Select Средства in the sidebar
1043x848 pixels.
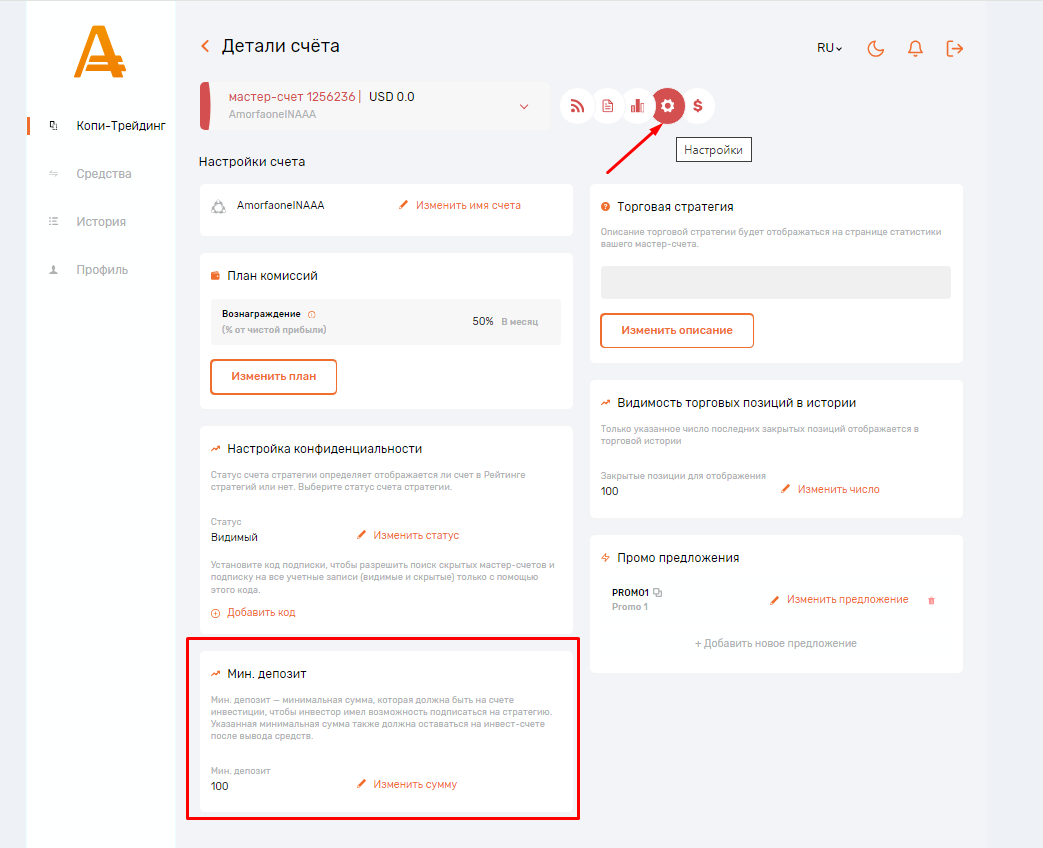104,174
